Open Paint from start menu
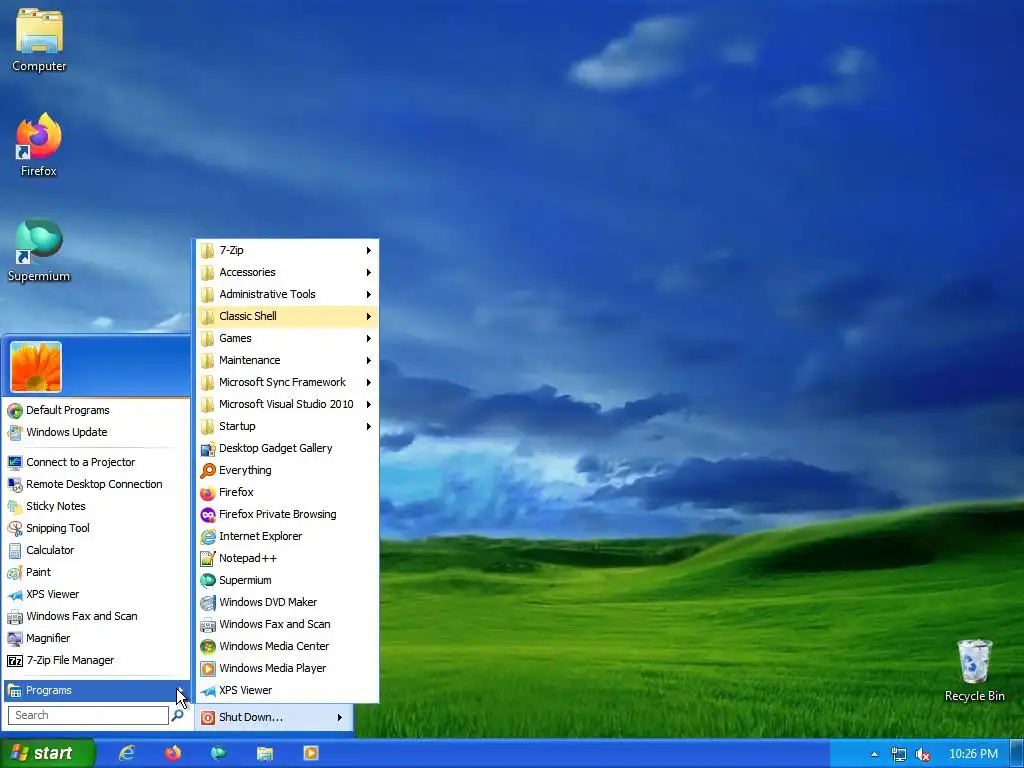This screenshot has height=768, width=1024. 96,572
